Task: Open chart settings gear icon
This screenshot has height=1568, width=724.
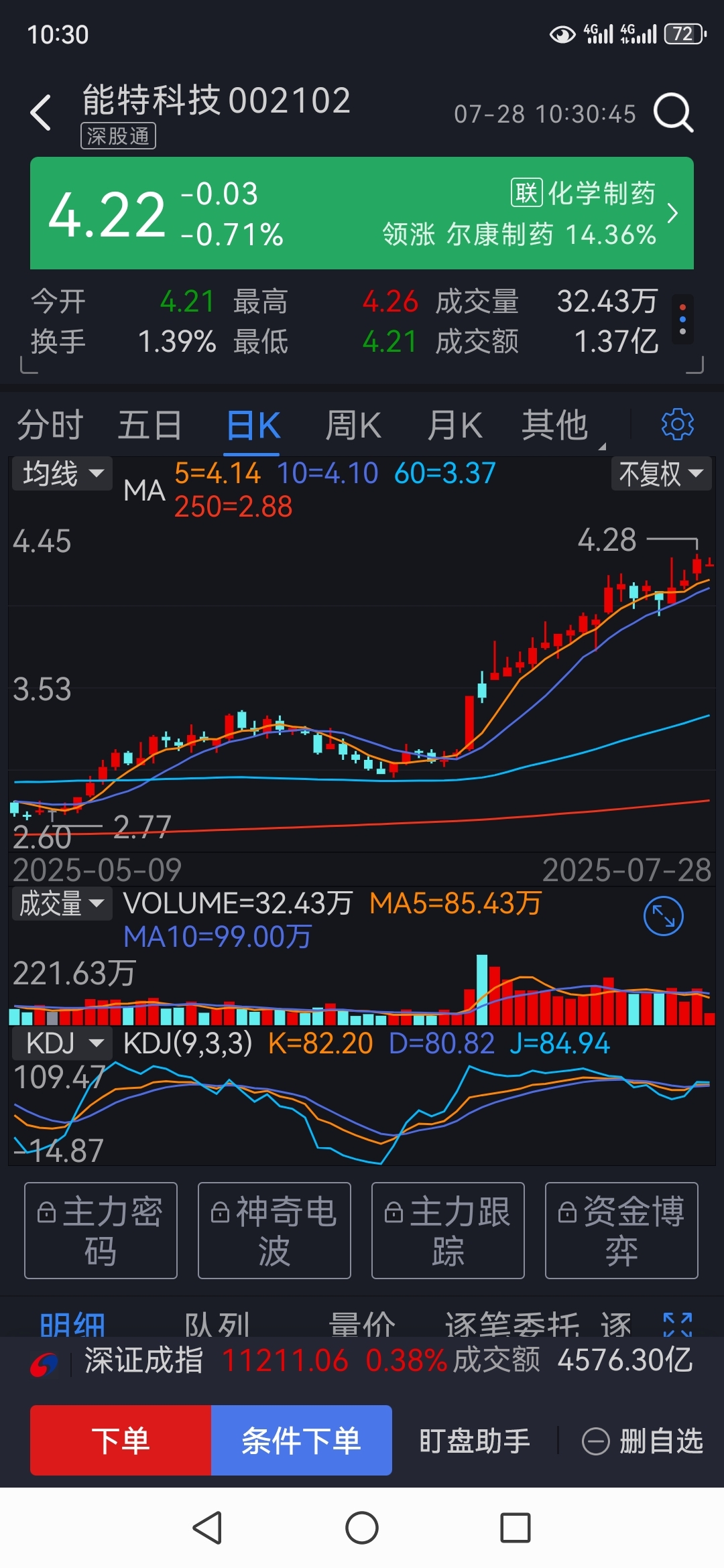Action: pyautogui.click(x=677, y=424)
